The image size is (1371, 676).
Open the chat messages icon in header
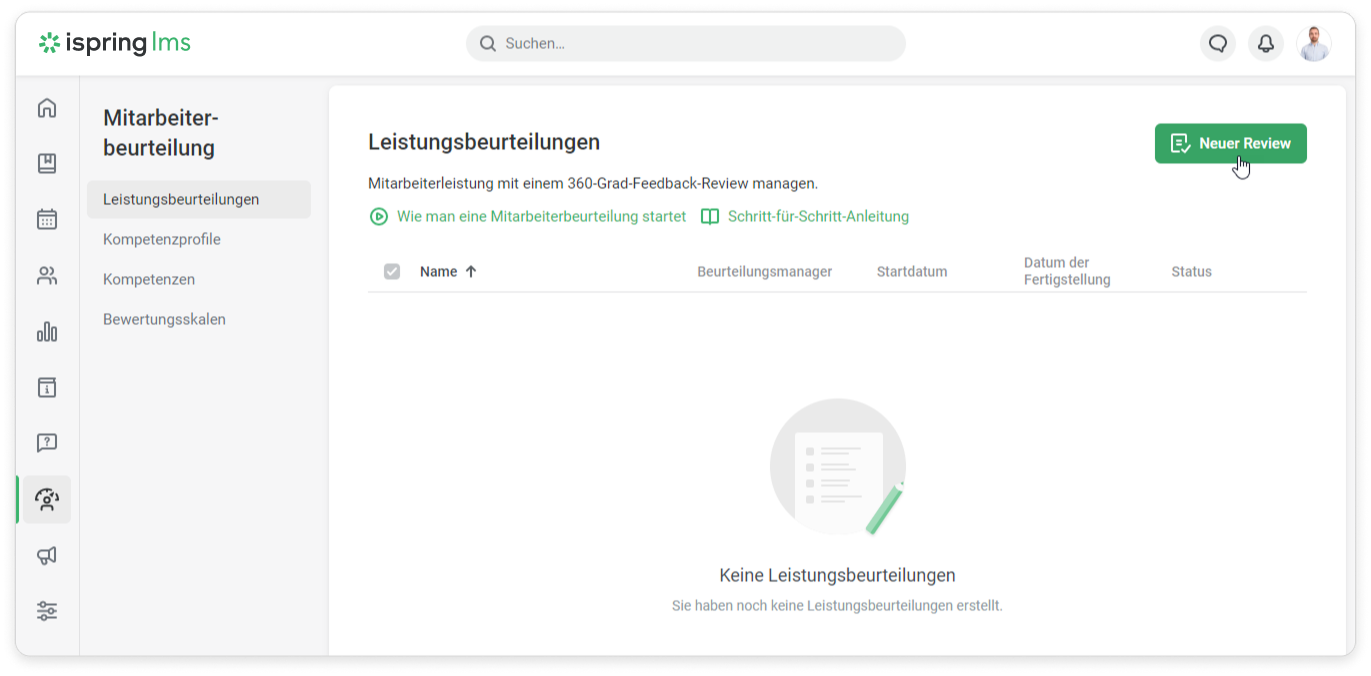coord(1217,44)
